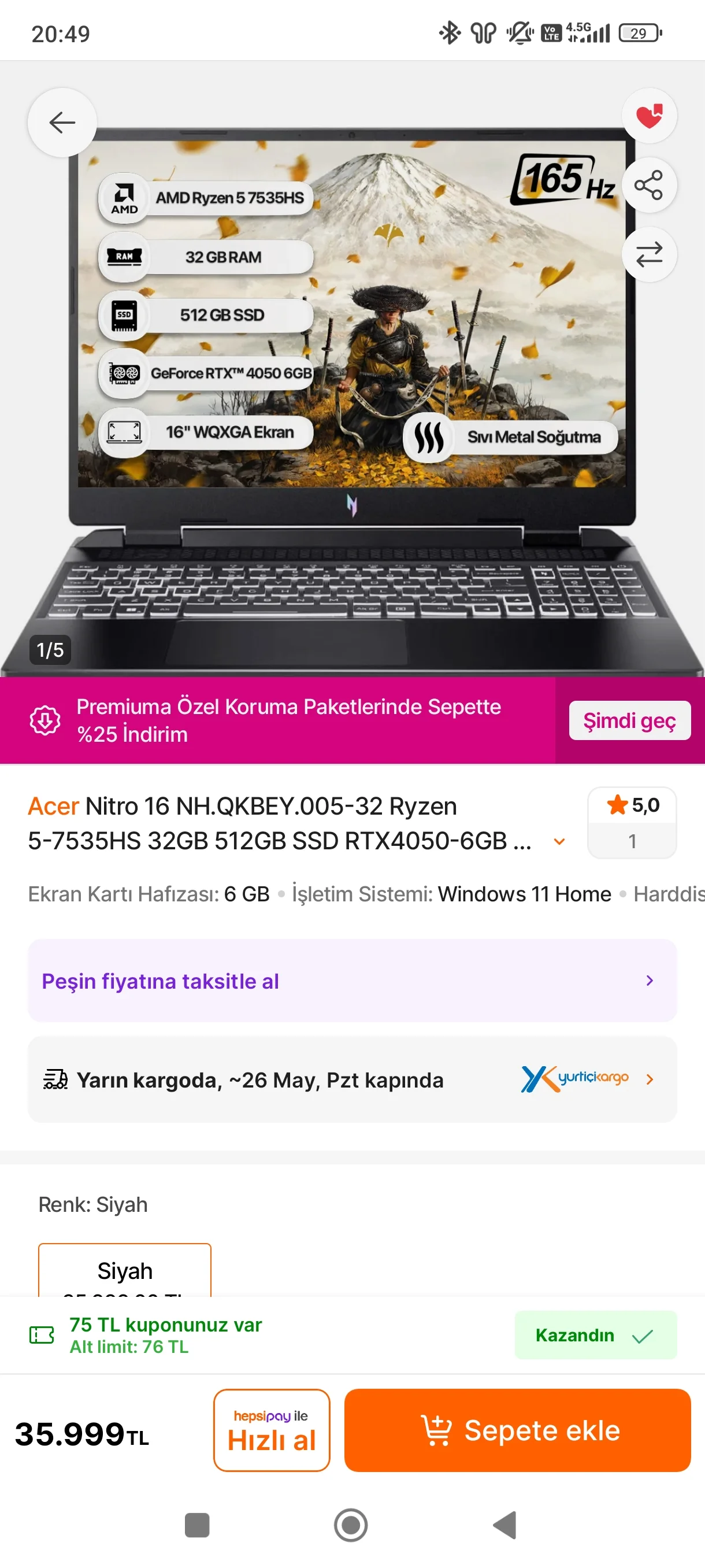Viewport: 705px width, 1568px height.
Task: Click hepsipay Hızlı al button
Action: point(271,1430)
